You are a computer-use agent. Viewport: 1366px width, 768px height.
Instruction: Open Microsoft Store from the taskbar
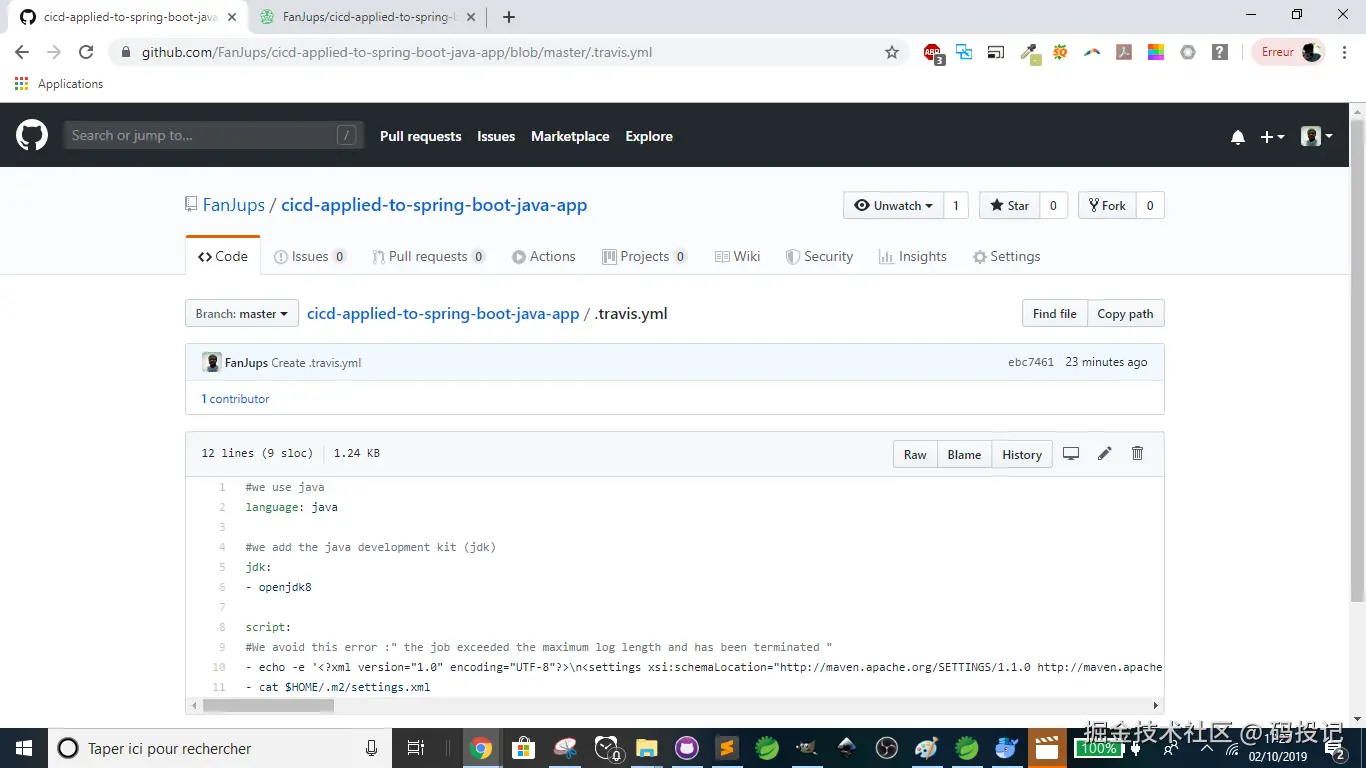pyautogui.click(x=522, y=748)
